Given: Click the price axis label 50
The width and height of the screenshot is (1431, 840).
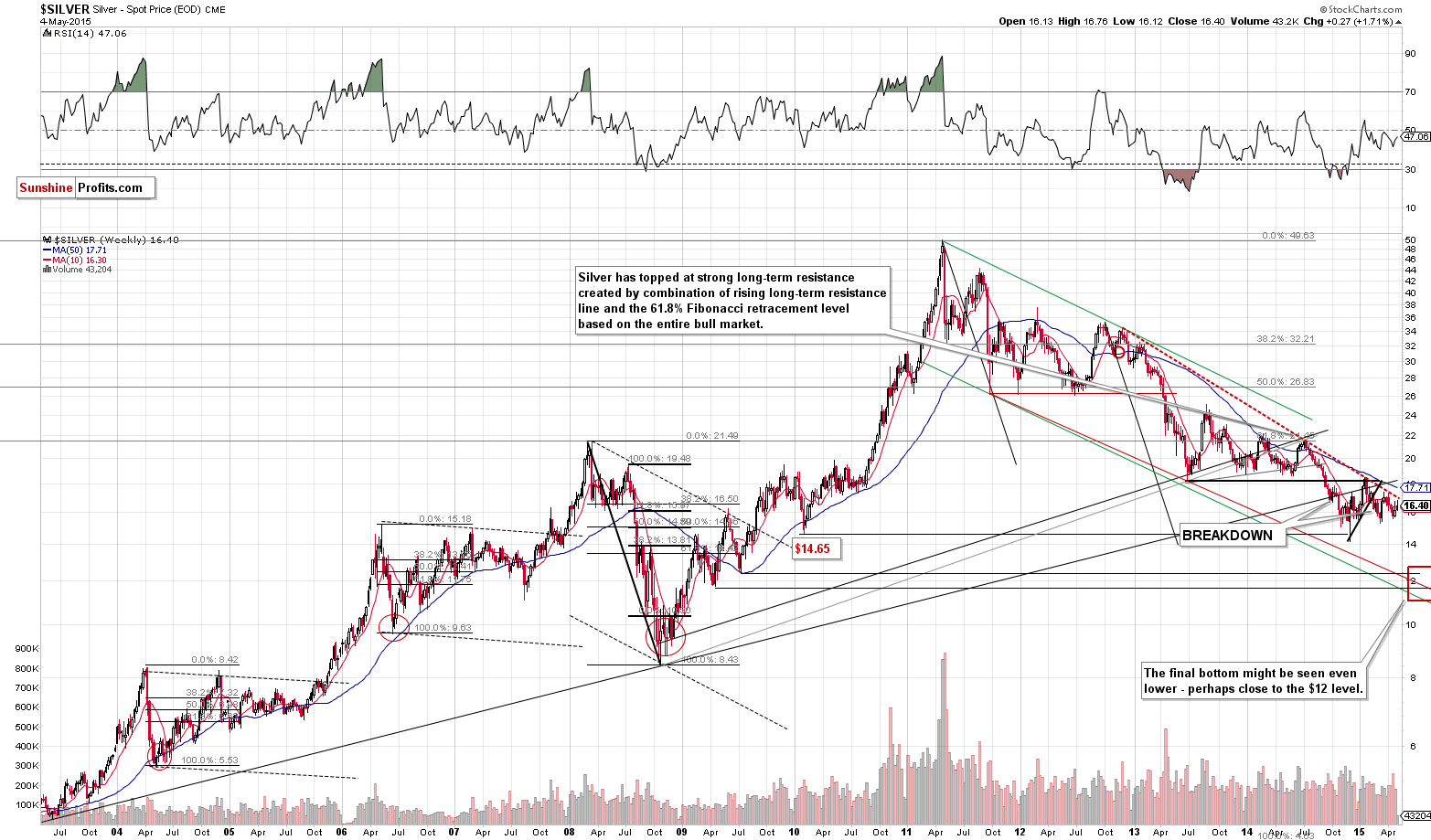Looking at the screenshot, I should coord(1411,240).
